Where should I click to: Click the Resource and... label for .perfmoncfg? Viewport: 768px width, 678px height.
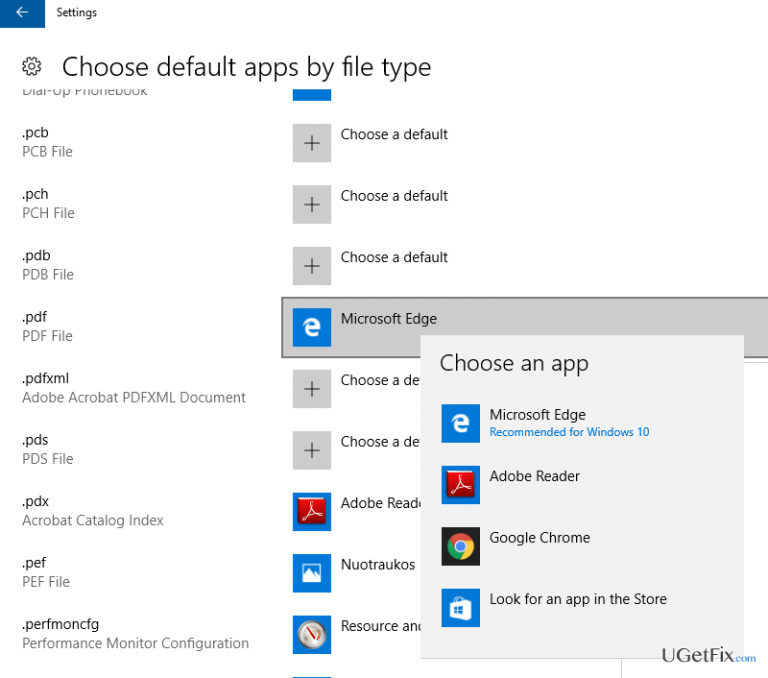pos(380,626)
